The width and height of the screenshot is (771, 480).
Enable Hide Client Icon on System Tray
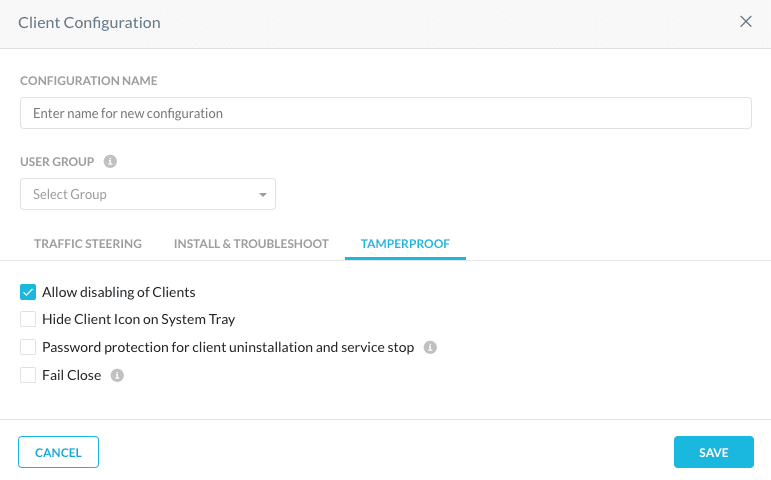(28, 319)
